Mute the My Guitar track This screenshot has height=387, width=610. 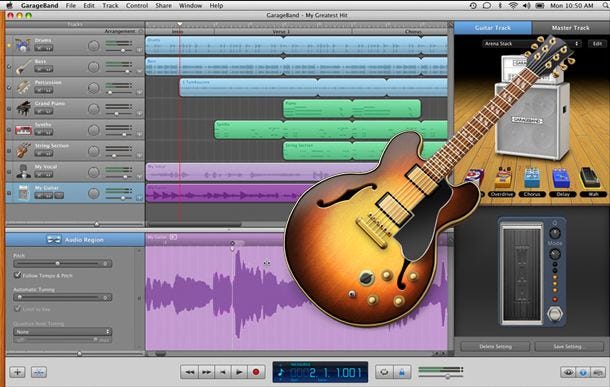pyautogui.click(x=39, y=196)
